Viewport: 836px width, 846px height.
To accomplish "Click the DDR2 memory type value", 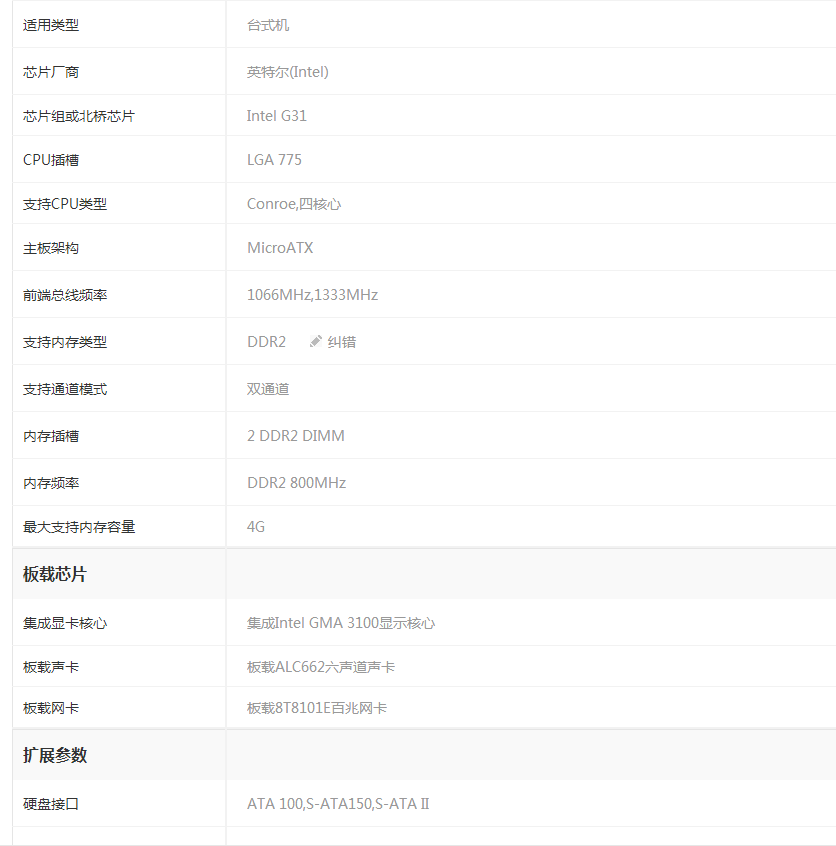I will tap(267, 342).
